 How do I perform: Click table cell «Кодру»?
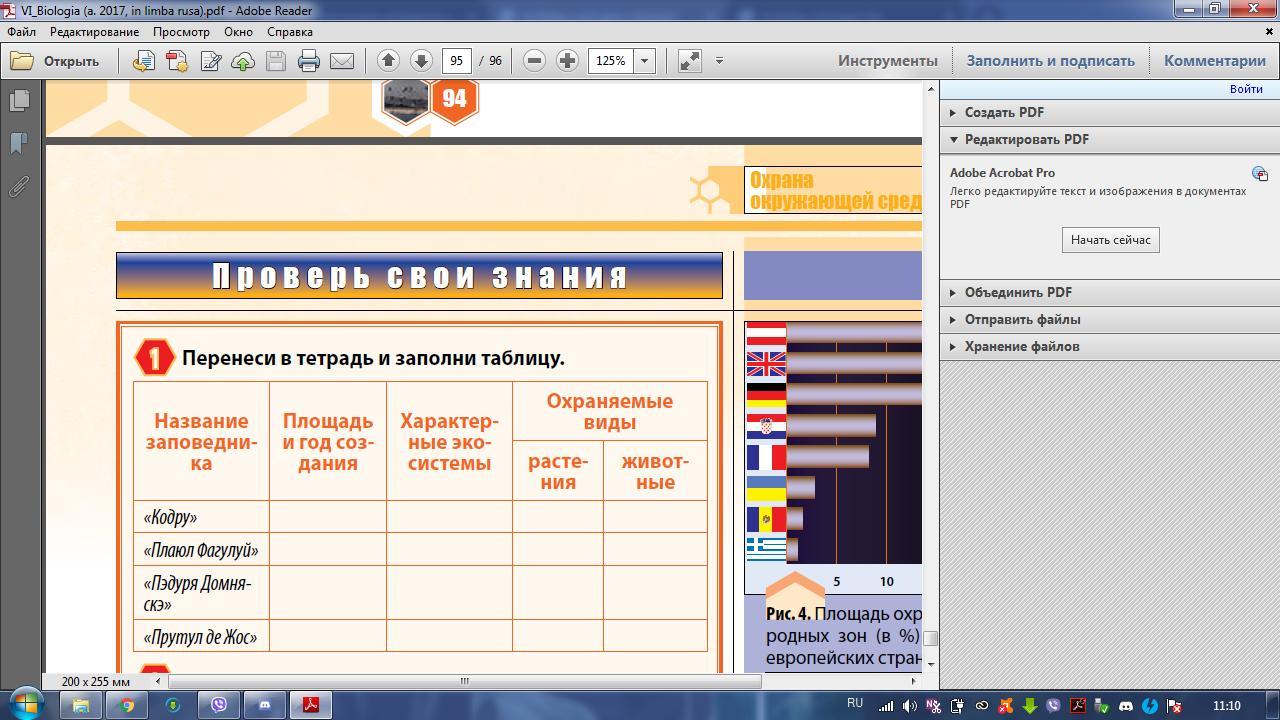click(201, 517)
